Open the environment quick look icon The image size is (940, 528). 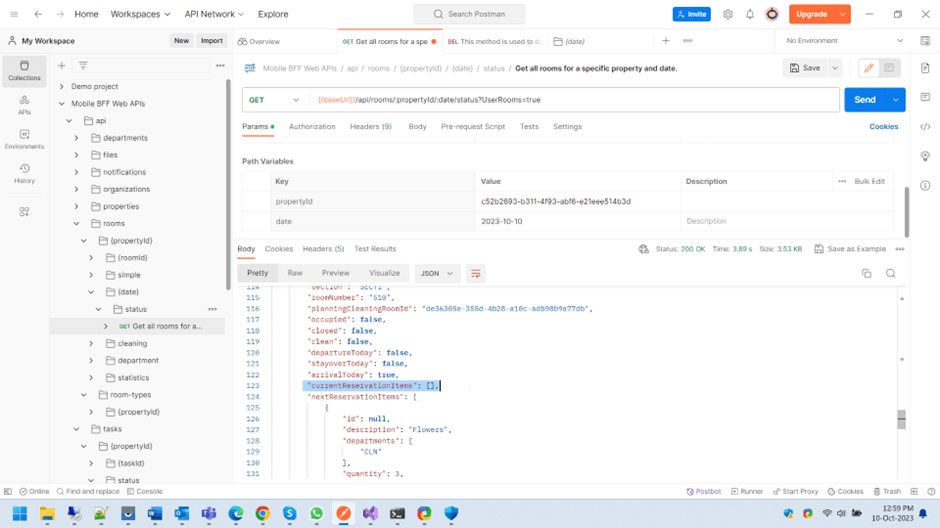925,41
